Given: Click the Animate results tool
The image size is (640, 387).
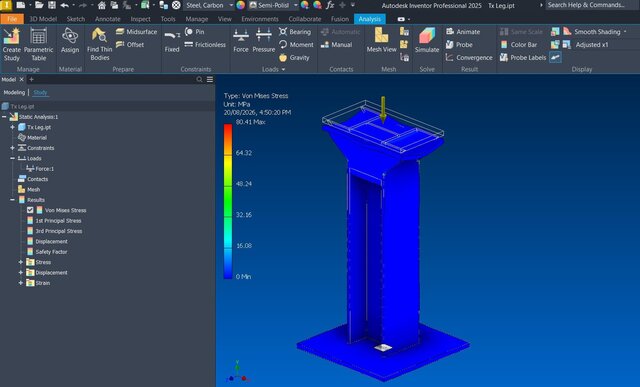Looking at the screenshot, I should tap(463, 31).
